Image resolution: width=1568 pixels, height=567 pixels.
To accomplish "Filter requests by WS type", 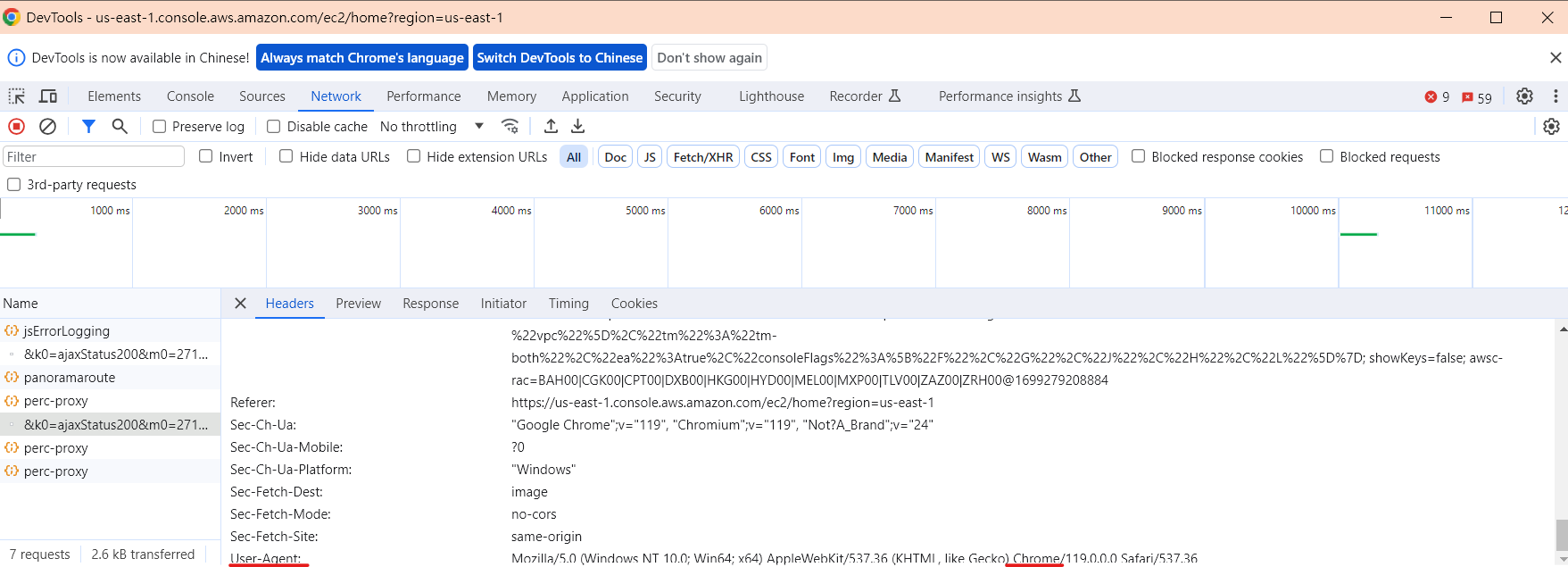I will coord(1001,157).
